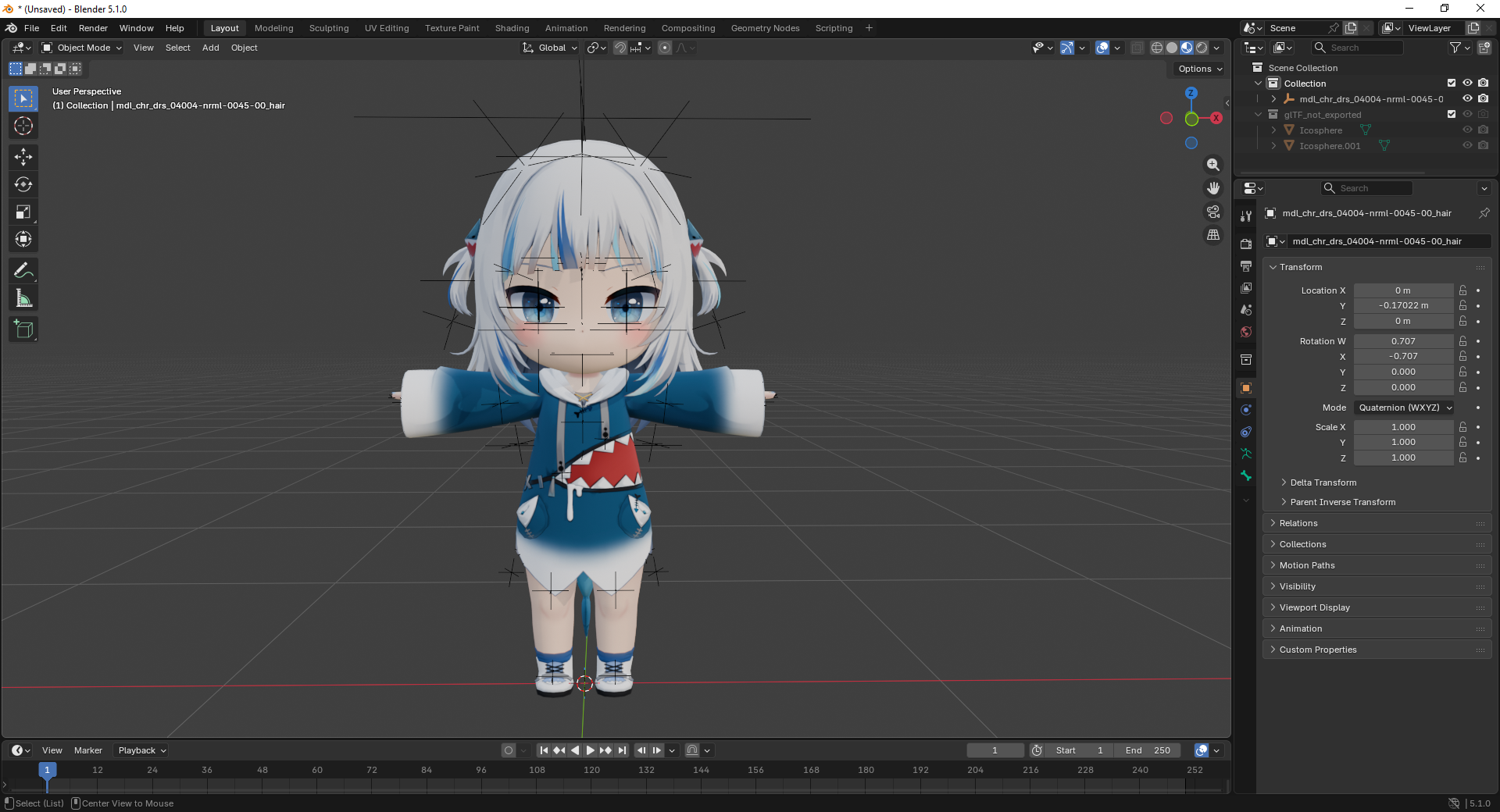
Task: Open the Physics properties tab
Action: point(1246,410)
